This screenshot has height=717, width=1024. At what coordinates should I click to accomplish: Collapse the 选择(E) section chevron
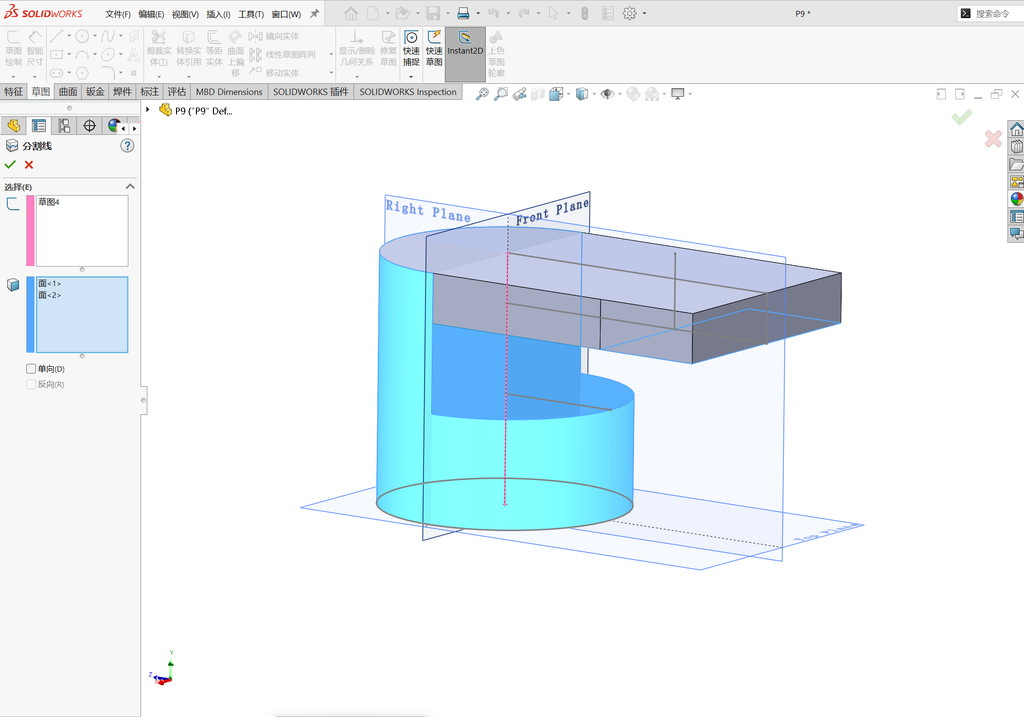[130, 187]
